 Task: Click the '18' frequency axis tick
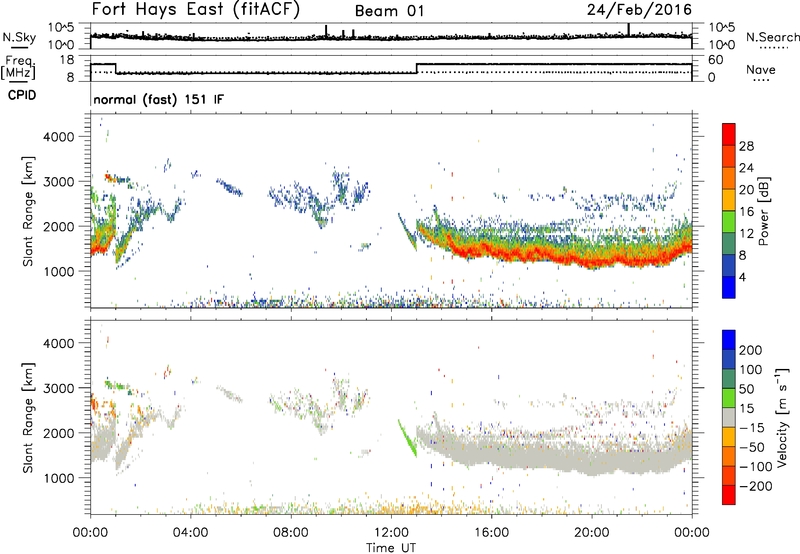pos(67,60)
